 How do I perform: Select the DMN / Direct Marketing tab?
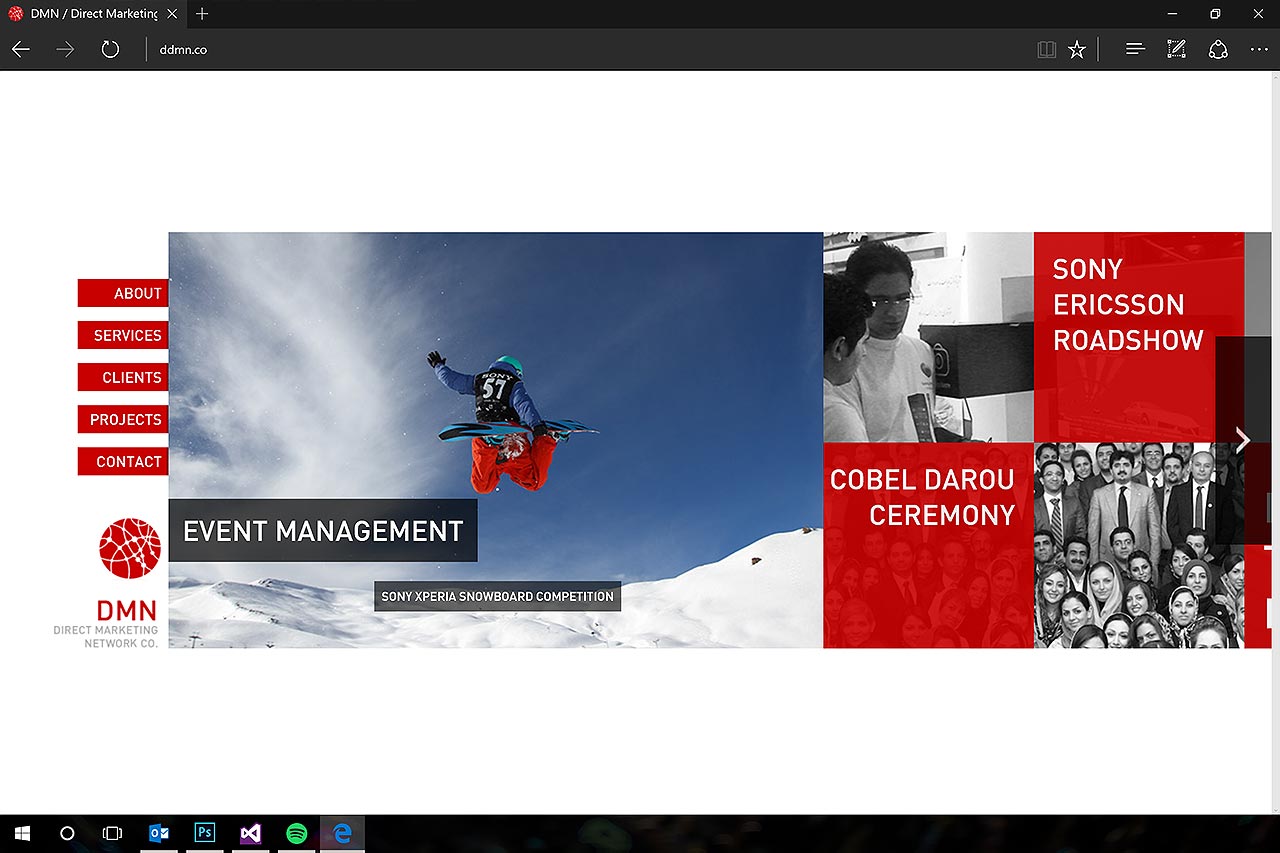coord(92,14)
